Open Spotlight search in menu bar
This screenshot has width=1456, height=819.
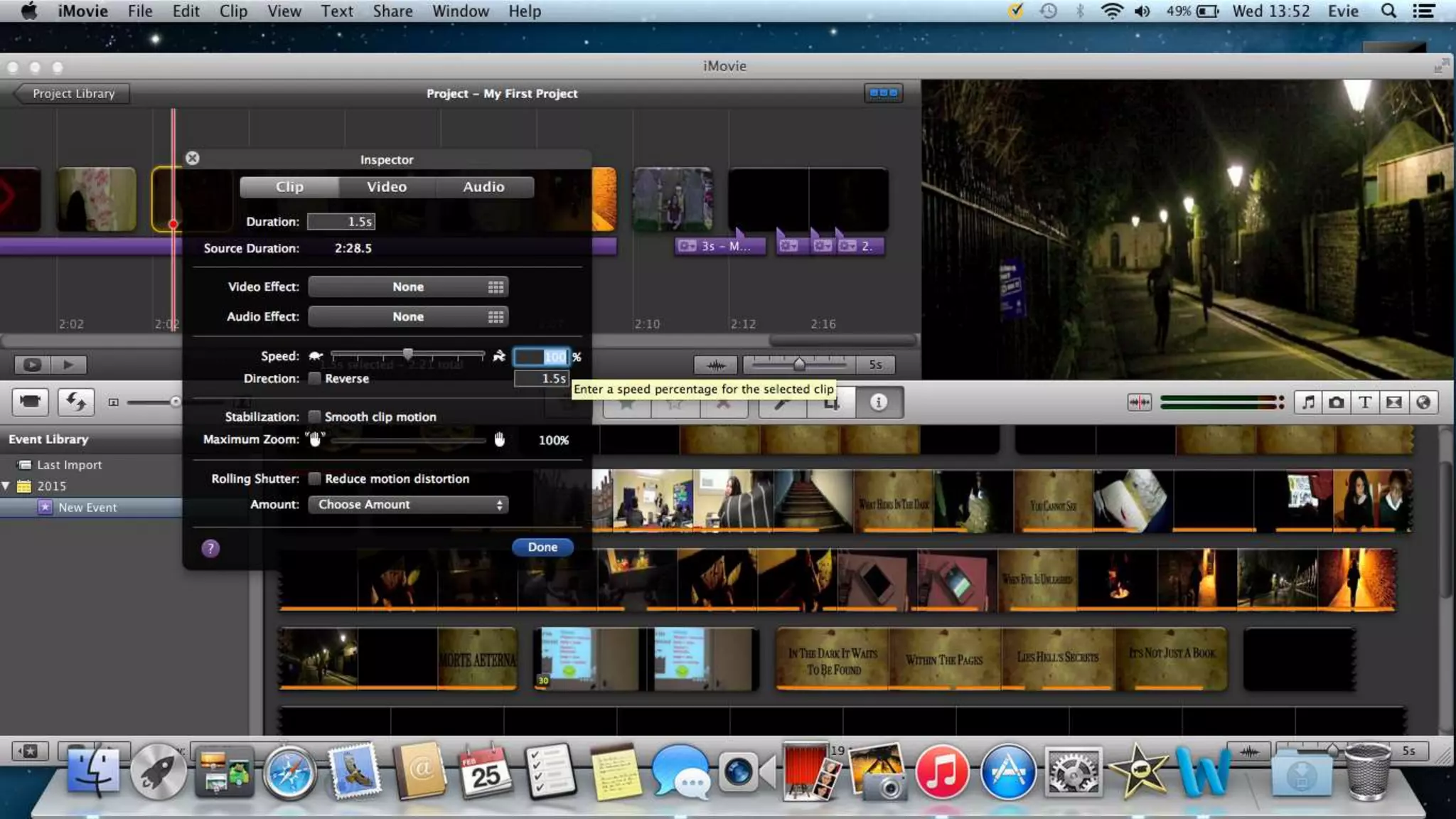(x=1388, y=11)
